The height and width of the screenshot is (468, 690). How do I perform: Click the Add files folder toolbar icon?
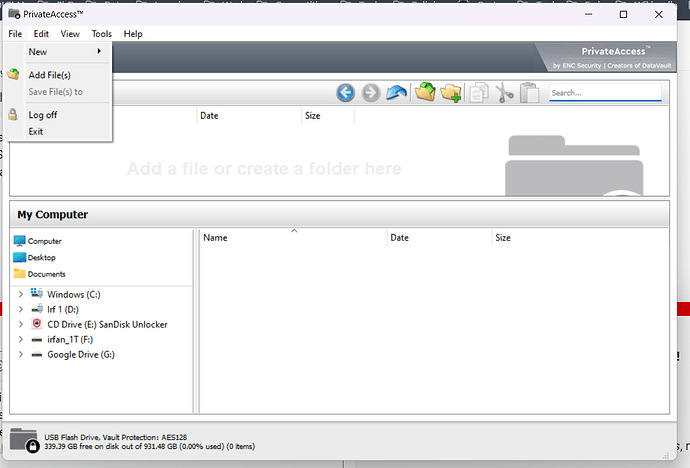[425, 92]
